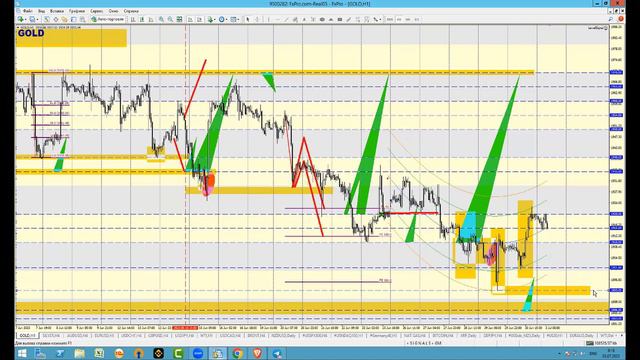Switch to the BRENT,H4 chart tab

(x=256, y=336)
